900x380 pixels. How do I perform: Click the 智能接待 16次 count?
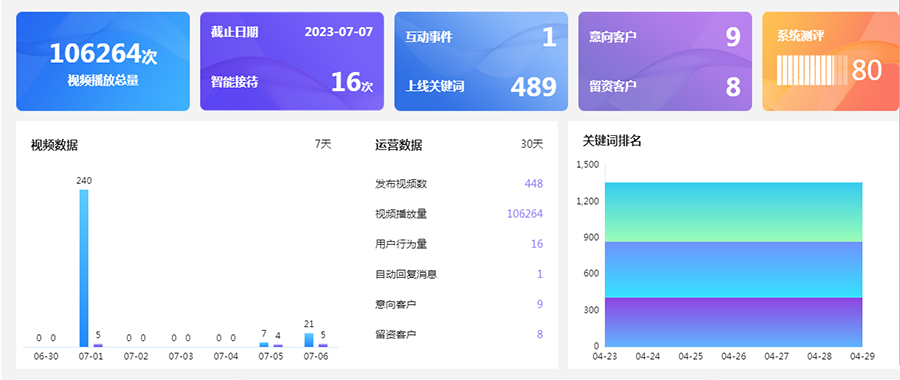pos(352,82)
